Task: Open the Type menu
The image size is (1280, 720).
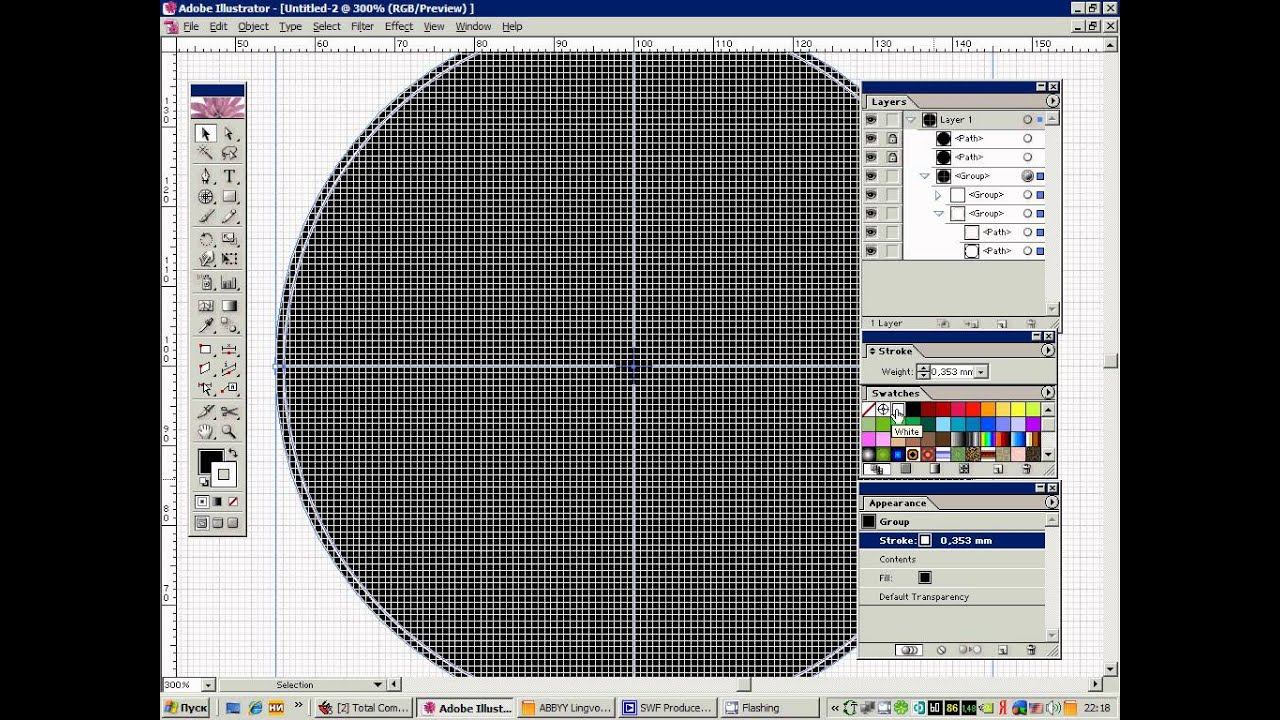Action: [290, 27]
